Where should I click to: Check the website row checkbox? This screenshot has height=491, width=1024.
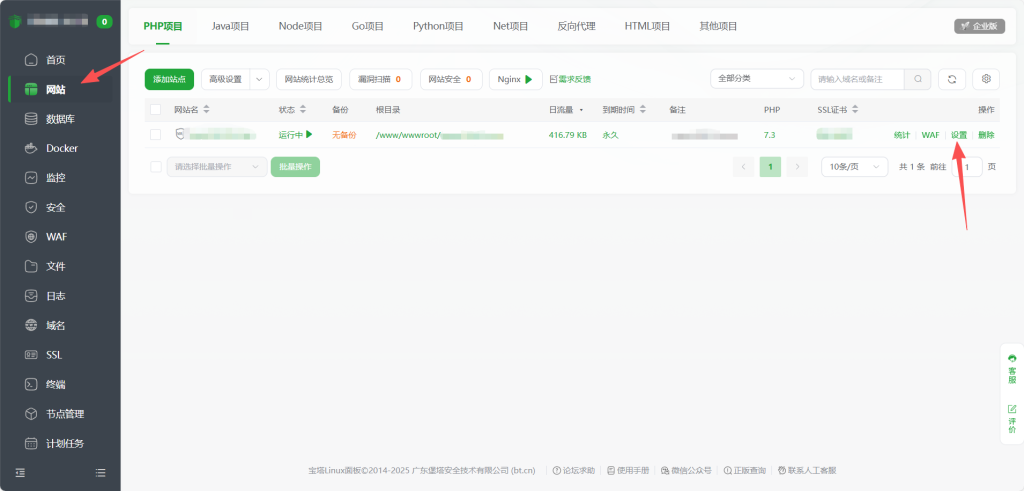155,135
